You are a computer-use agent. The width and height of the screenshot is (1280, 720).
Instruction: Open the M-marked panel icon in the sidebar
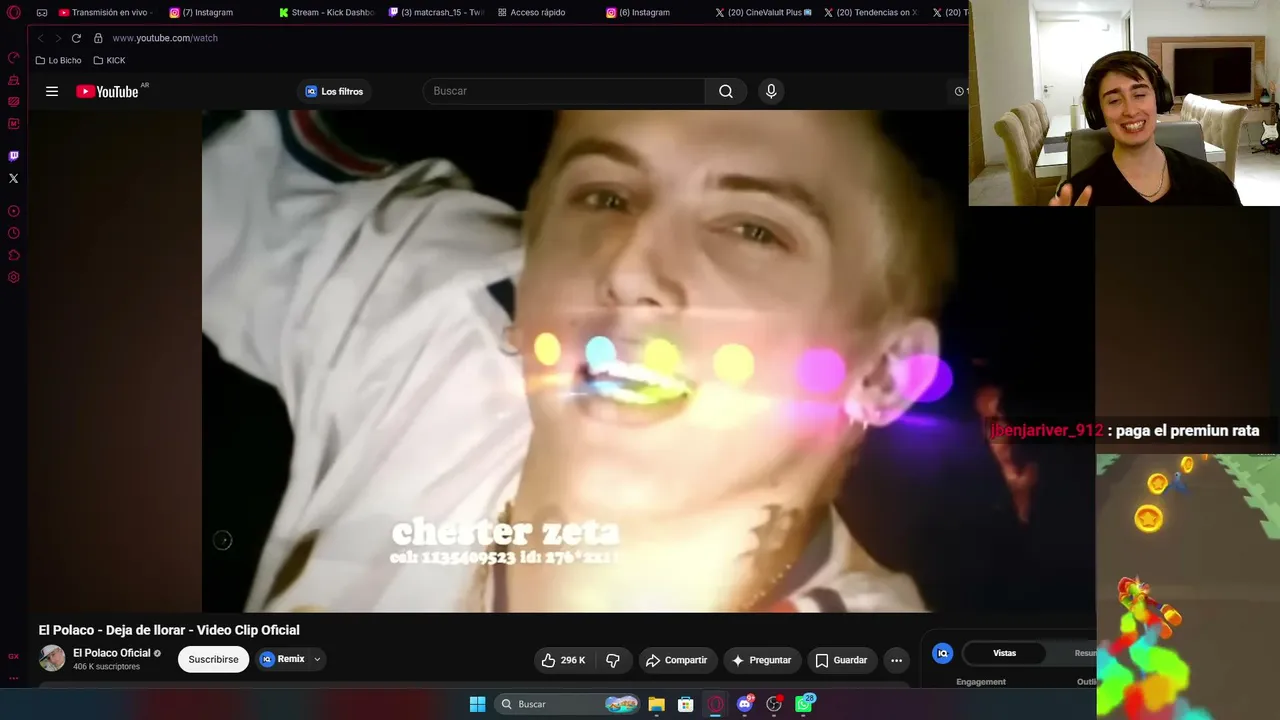tap(14, 124)
